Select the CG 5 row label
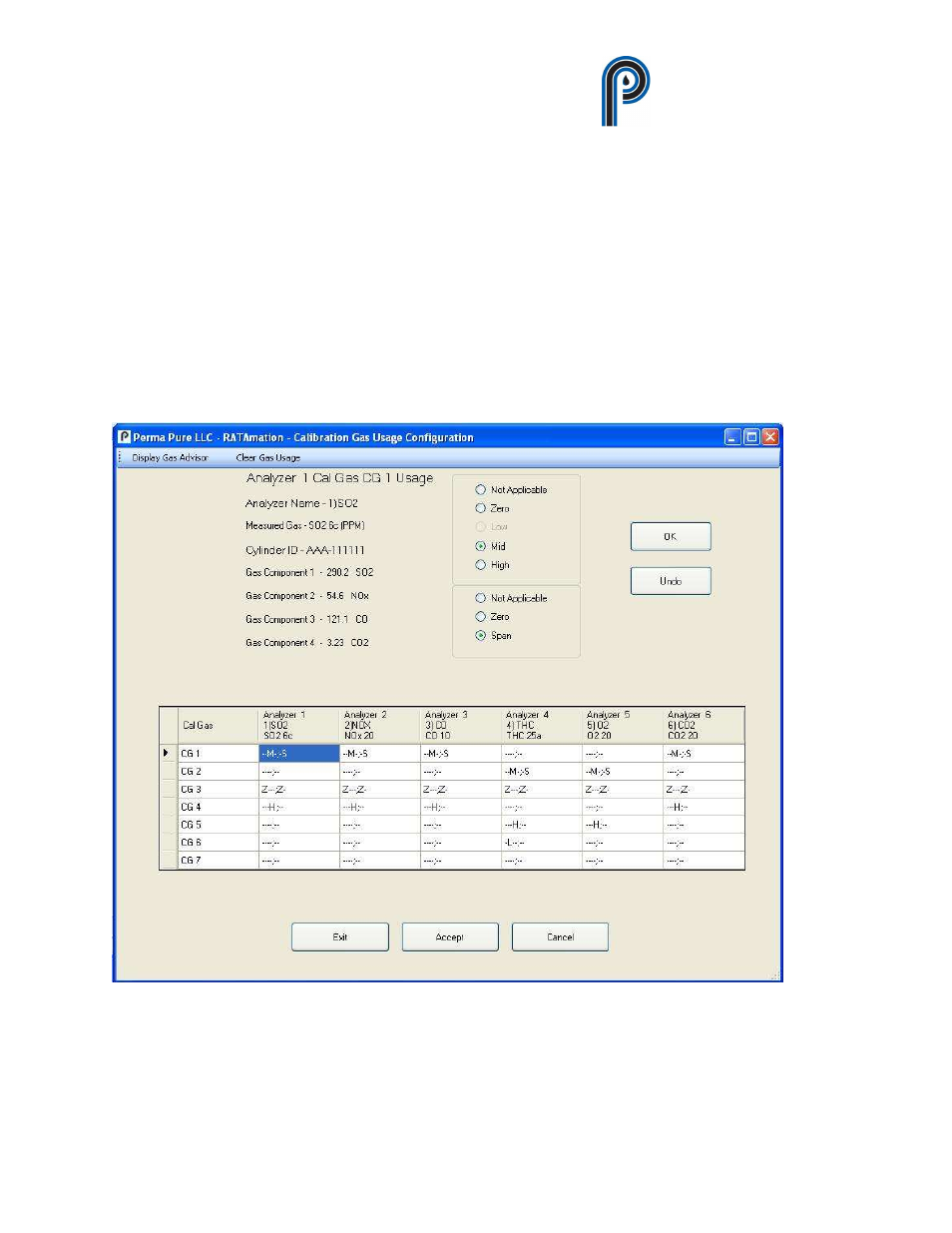 point(218,825)
